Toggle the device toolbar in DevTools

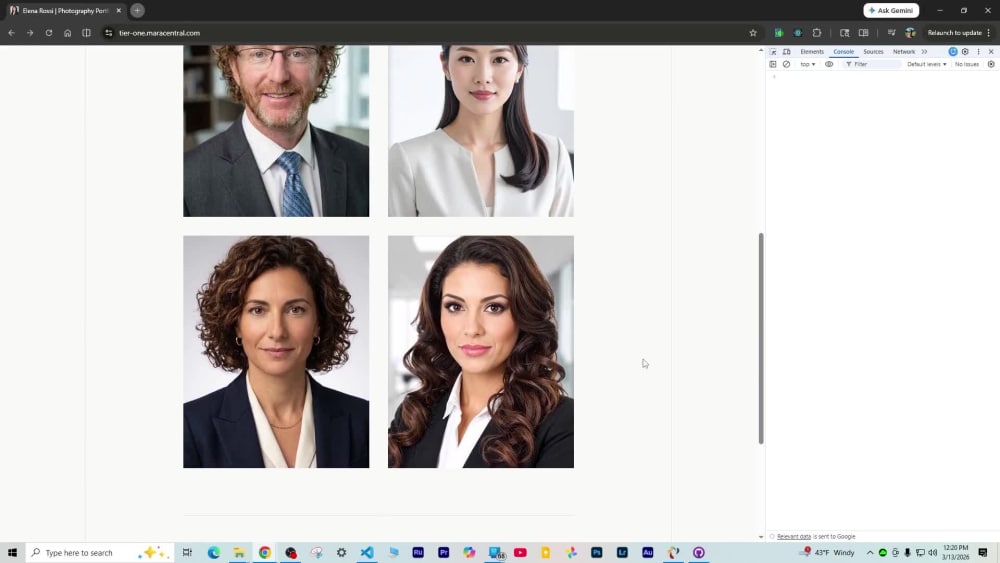787,52
